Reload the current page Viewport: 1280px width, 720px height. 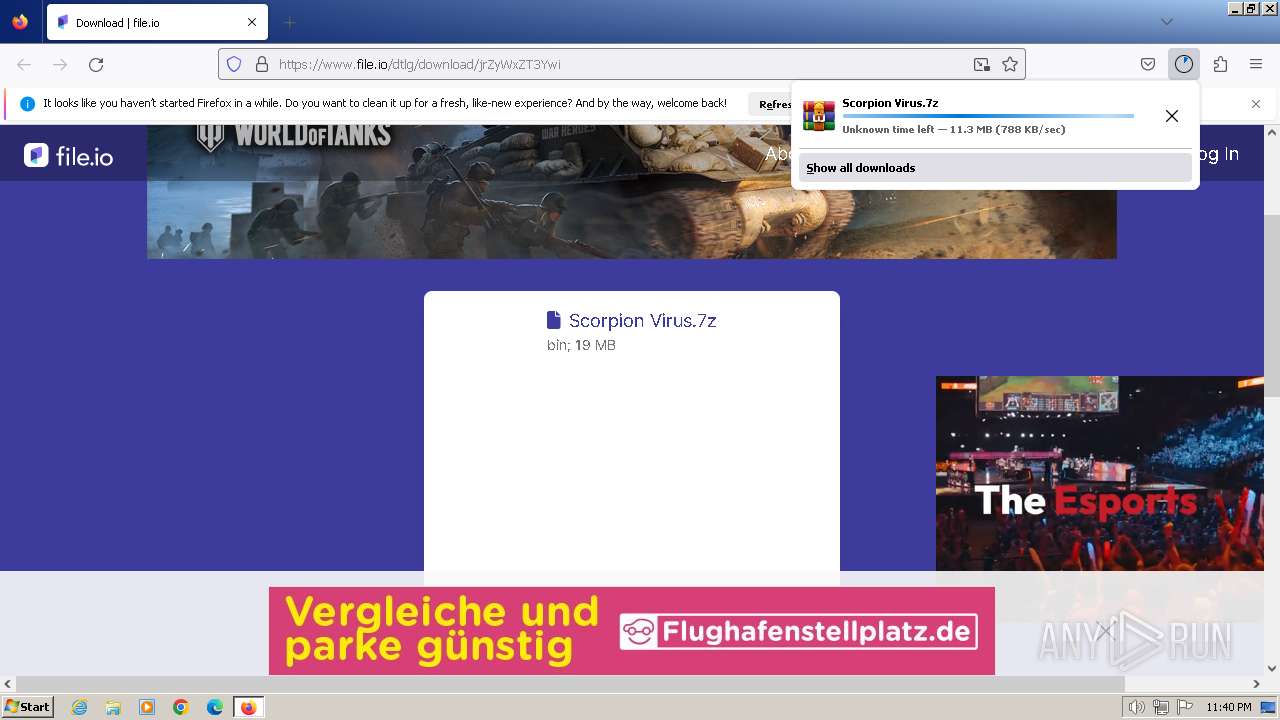96,64
